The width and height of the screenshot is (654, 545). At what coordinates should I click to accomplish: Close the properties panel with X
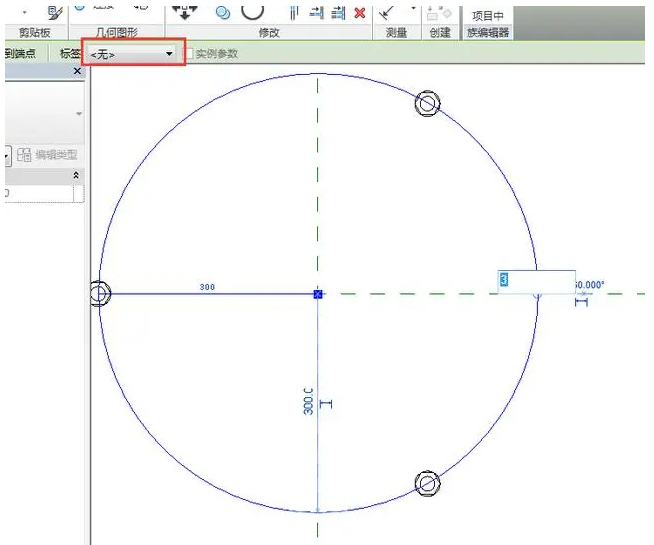[78, 72]
